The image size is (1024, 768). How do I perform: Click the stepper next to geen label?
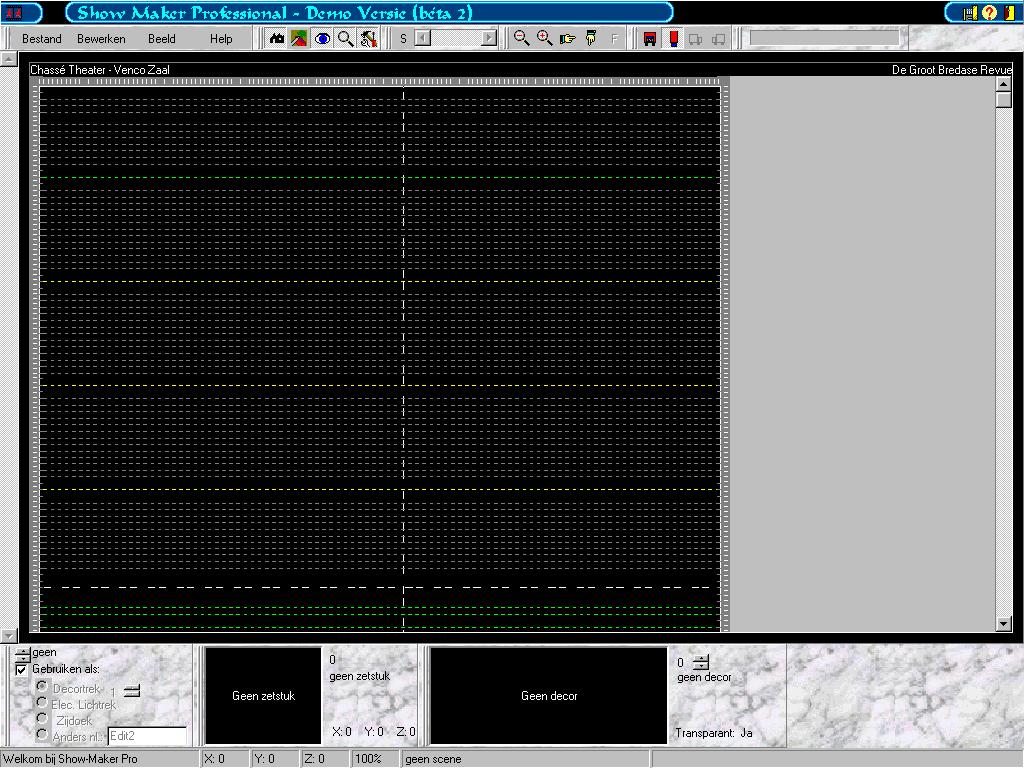point(23,654)
